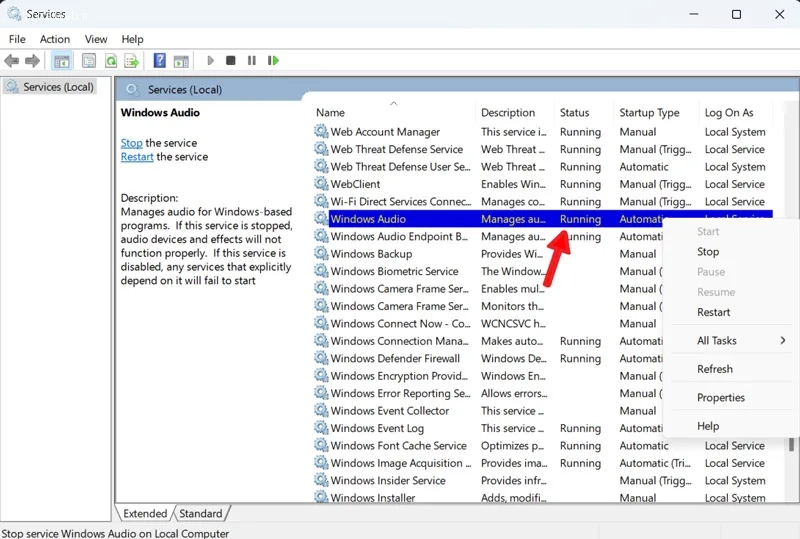Switch to the Extended tab
Screen dimensions: 800x539
pos(145,513)
